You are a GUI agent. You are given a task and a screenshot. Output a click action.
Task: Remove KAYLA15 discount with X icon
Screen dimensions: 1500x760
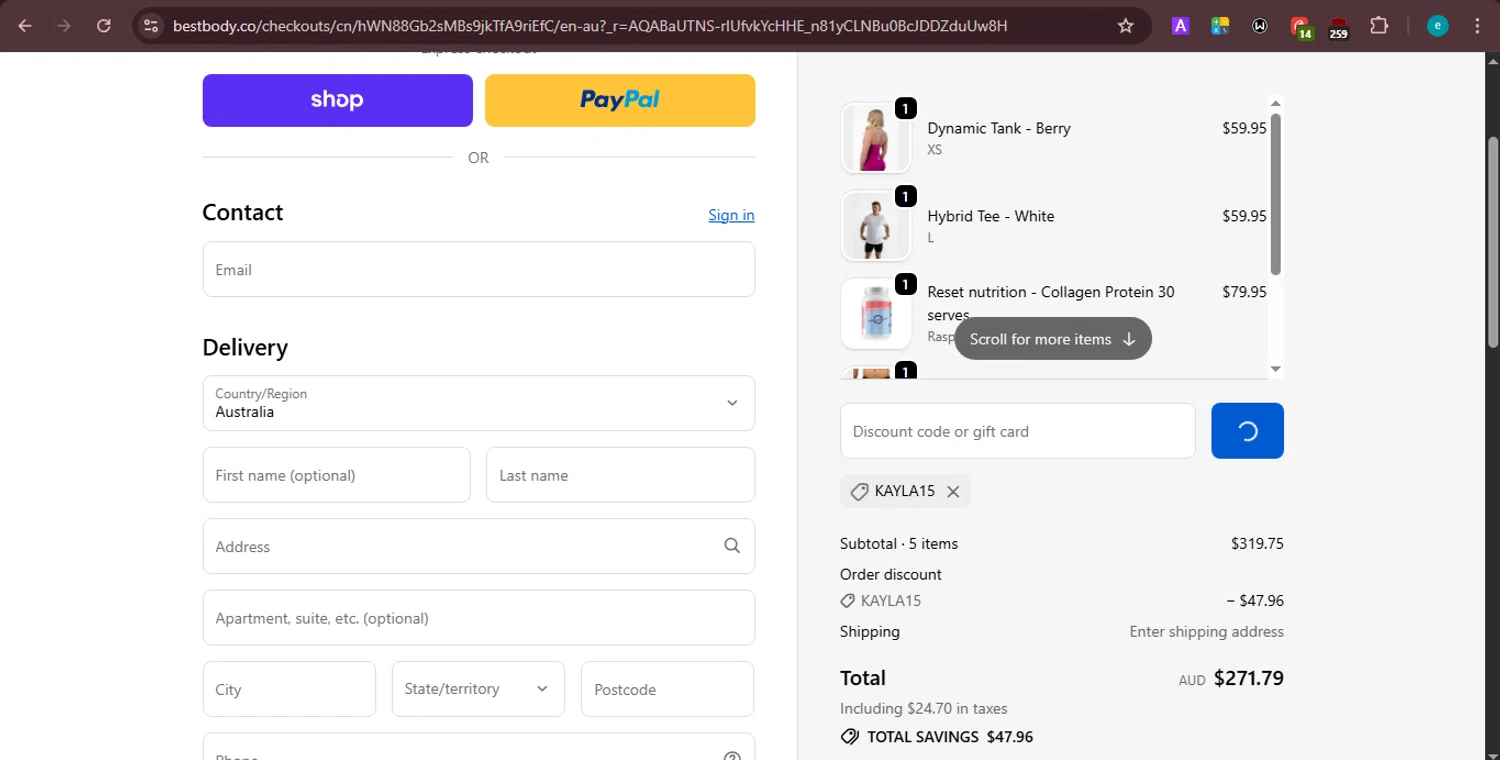953,491
